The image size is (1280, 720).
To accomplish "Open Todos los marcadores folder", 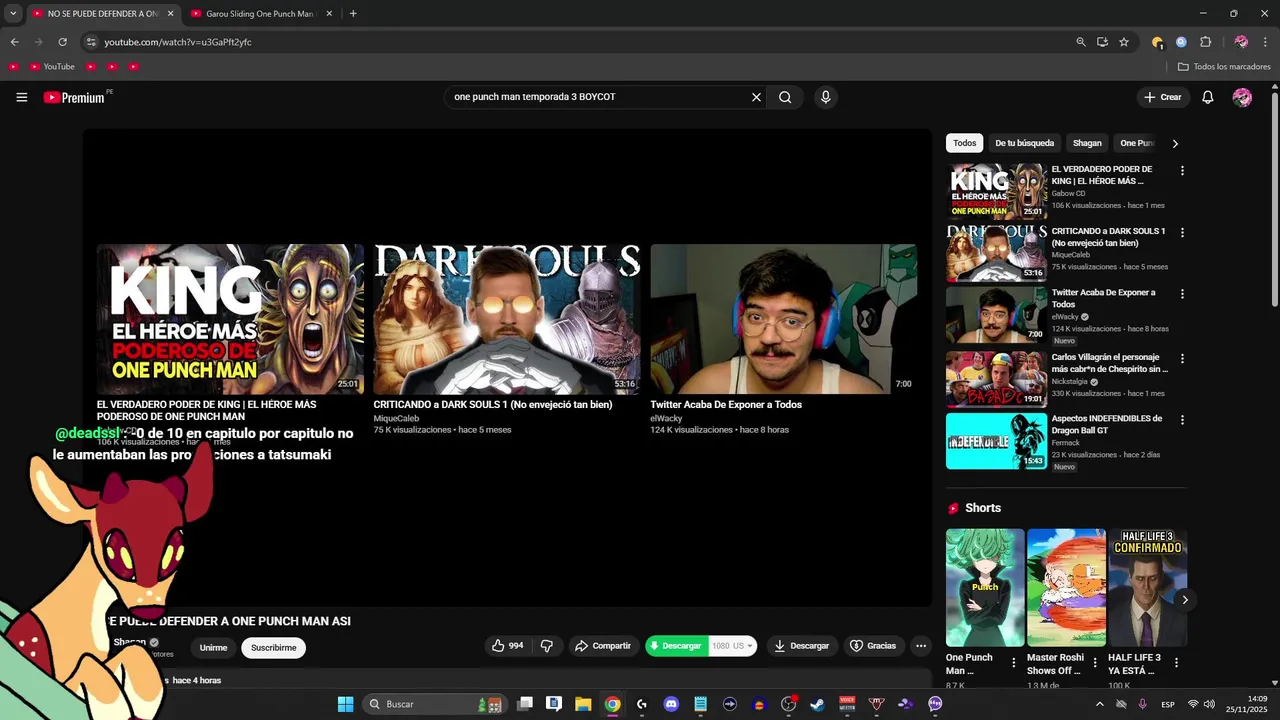I will tap(1224, 67).
